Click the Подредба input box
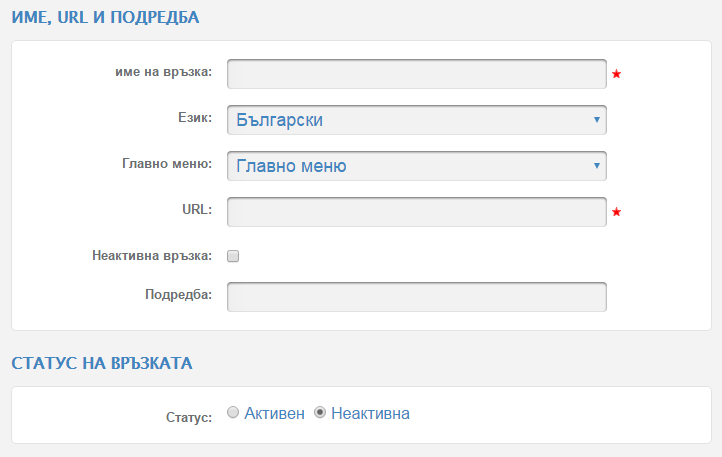Viewport: 722px width, 457px height. coord(417,297)
